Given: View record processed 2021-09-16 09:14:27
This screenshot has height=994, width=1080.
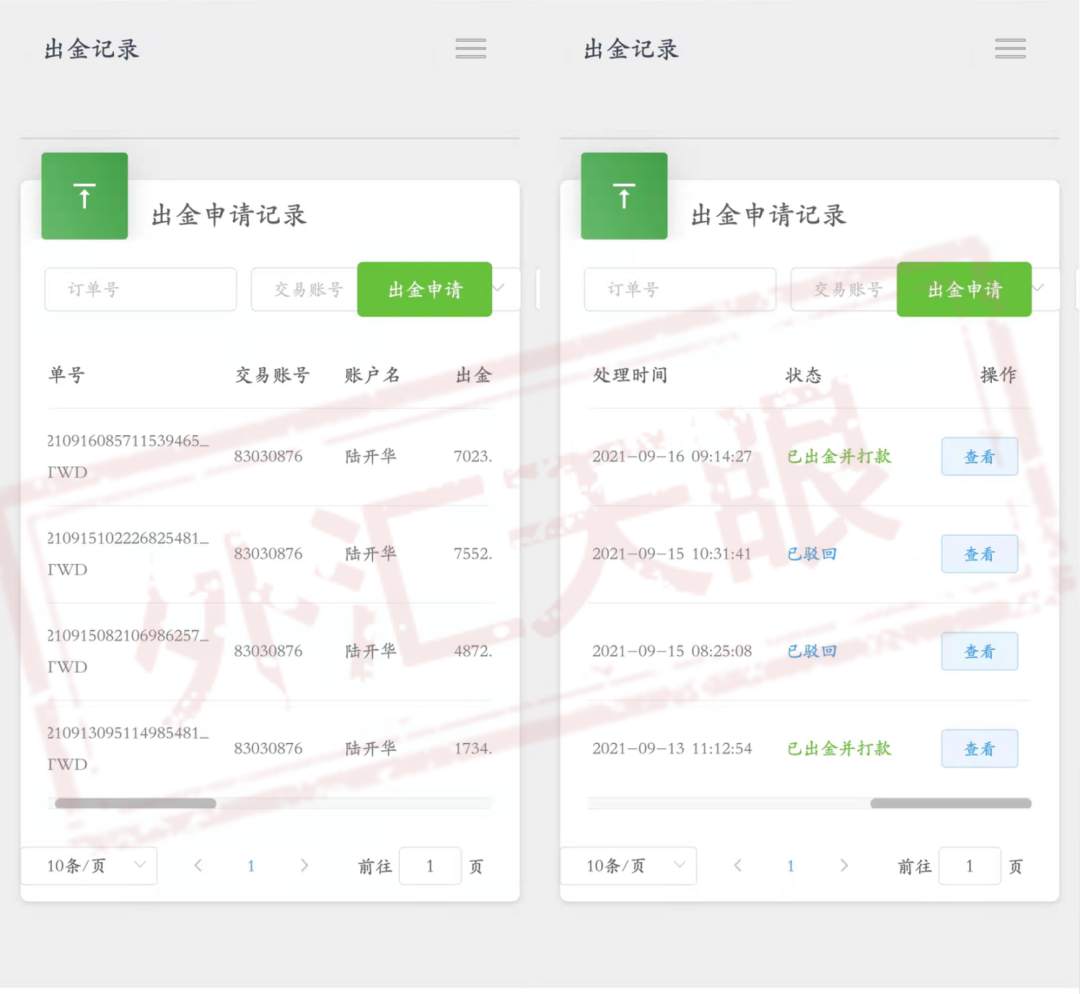Looking at the screenshot, I should click(979, 456).
